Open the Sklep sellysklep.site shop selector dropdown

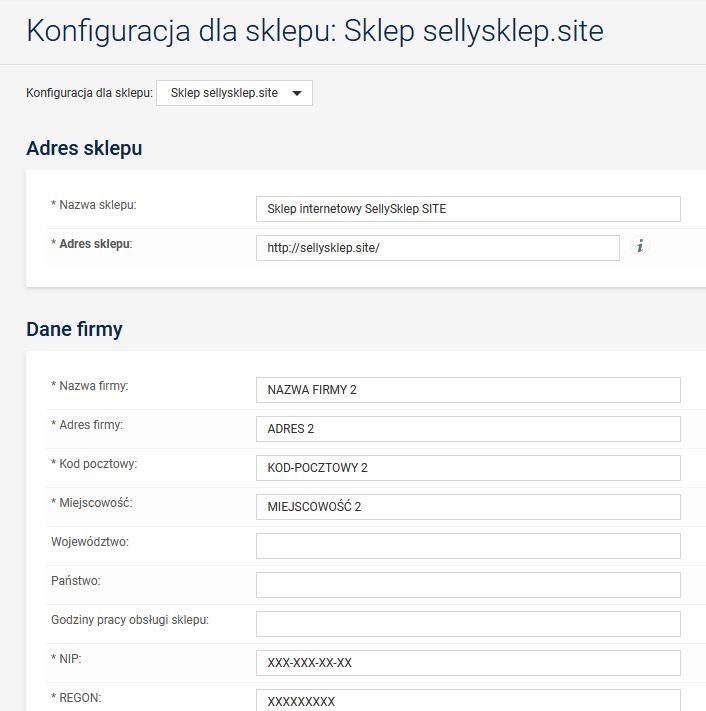point(235,93)
